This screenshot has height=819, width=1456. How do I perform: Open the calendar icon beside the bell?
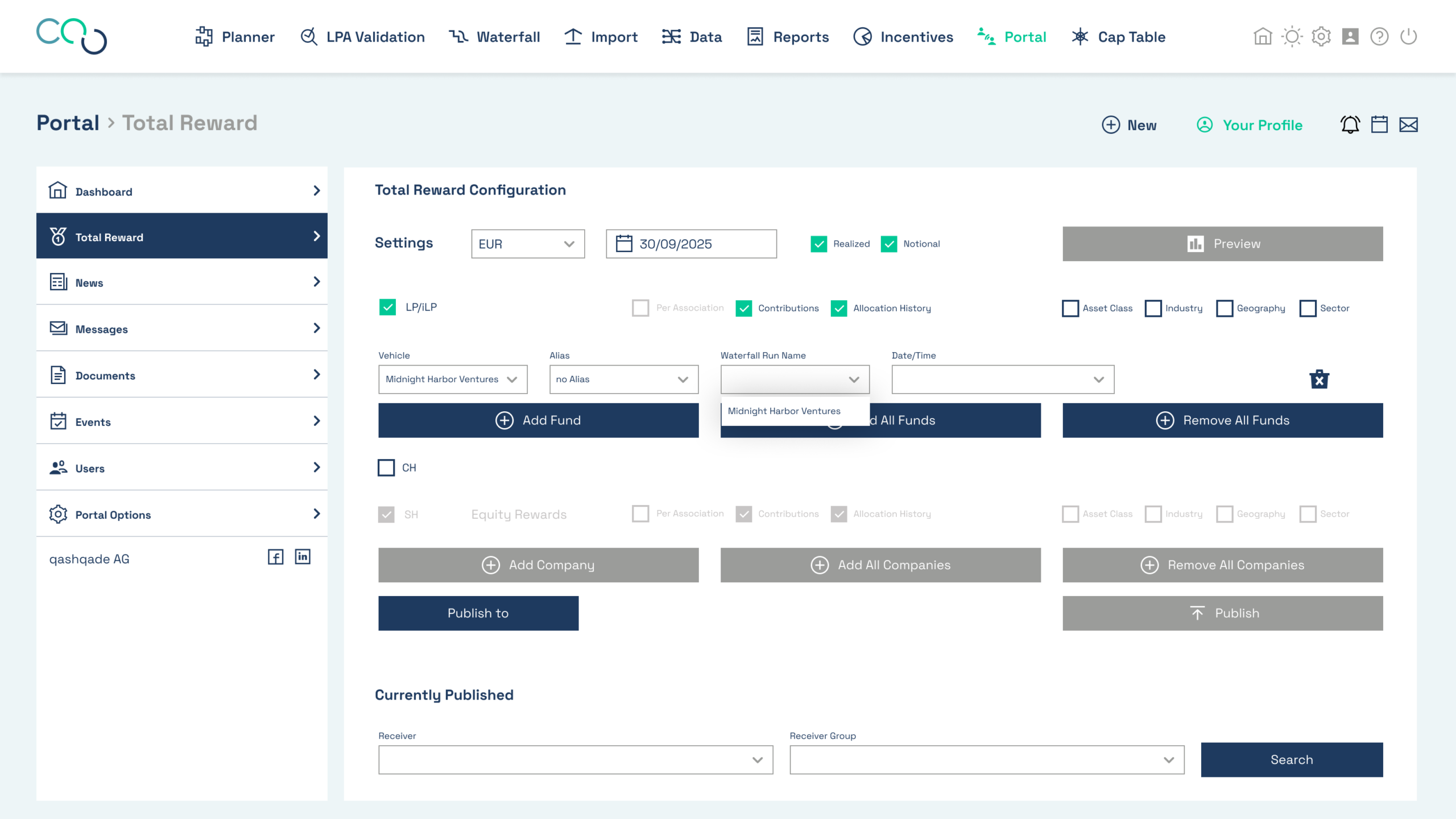click(x=1379, y=125)
